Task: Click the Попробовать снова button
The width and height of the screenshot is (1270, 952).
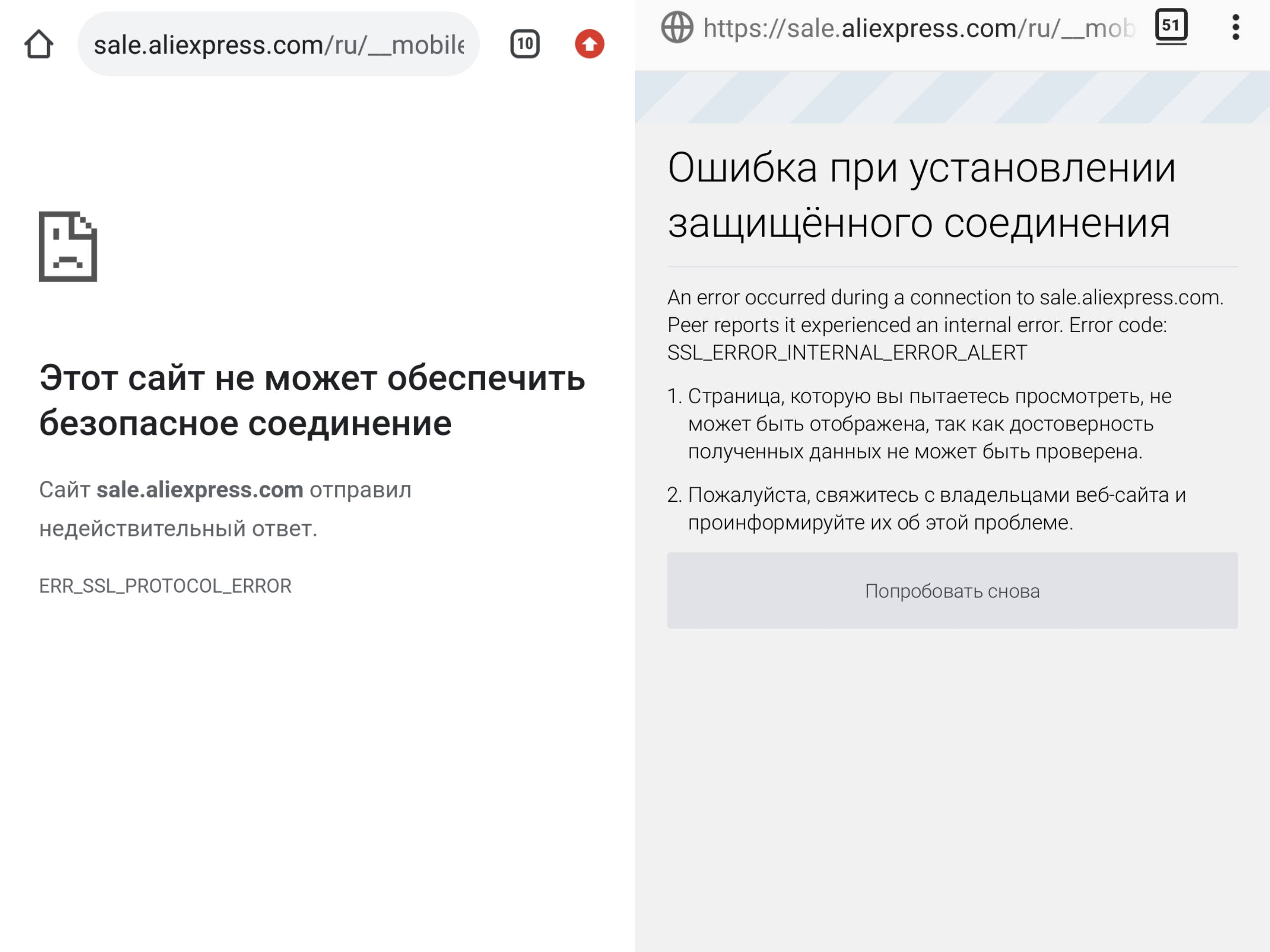Action: pyautogui.click(x=952, y=591)
